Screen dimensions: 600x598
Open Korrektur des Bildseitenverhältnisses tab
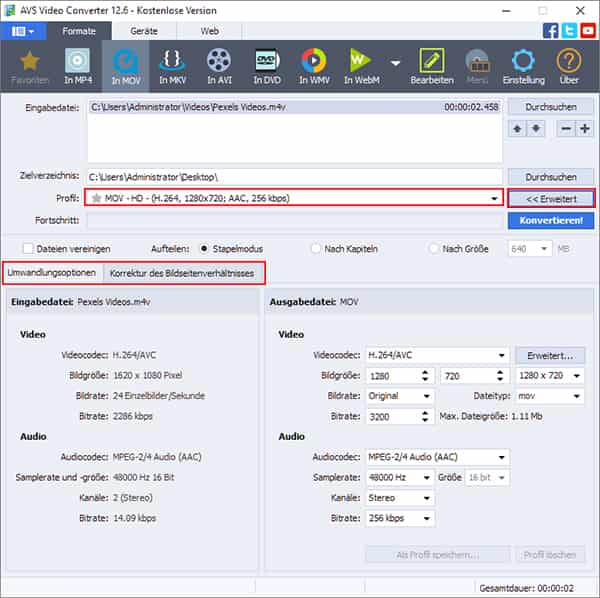[x=182, y=273]
